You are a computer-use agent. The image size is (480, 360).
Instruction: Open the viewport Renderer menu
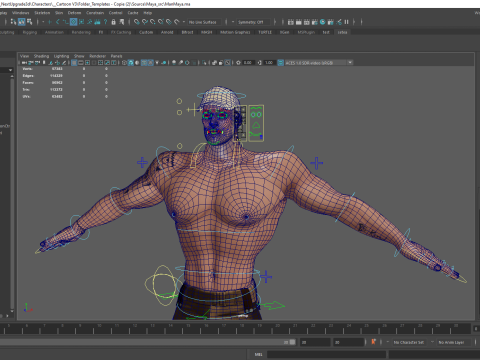(97, 56)
